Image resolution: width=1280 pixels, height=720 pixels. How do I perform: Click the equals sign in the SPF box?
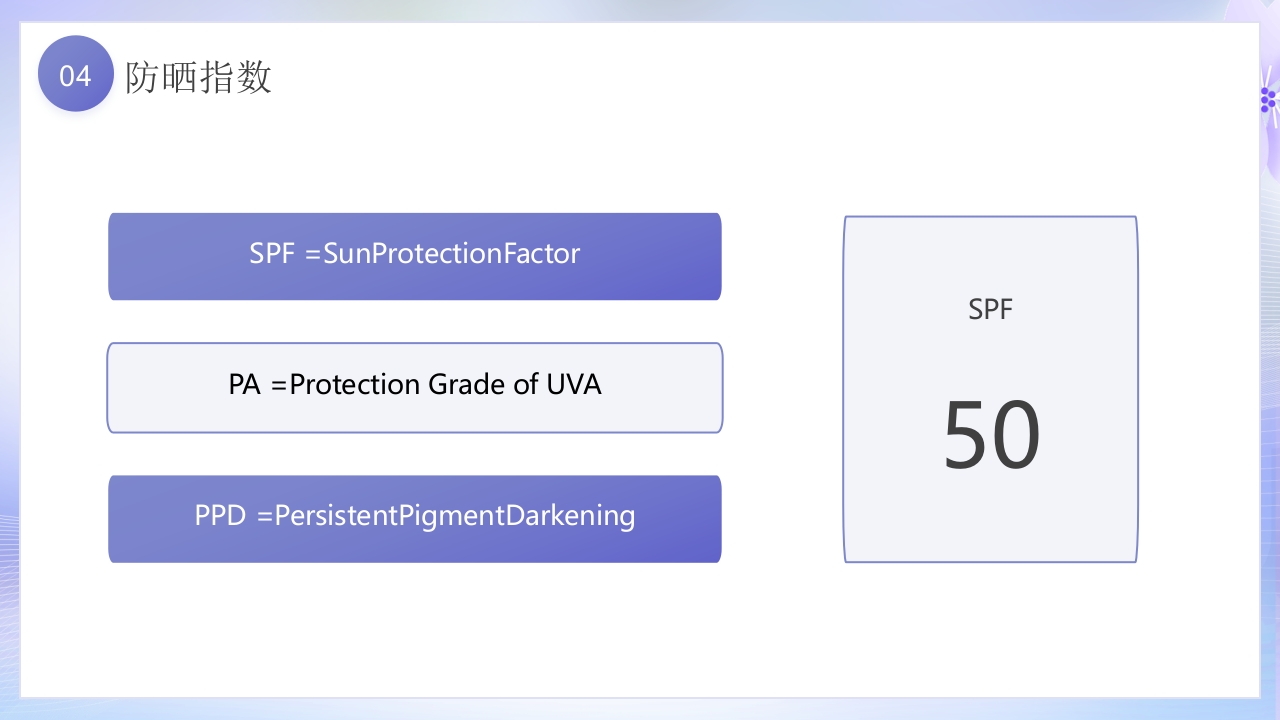(312, 255)
